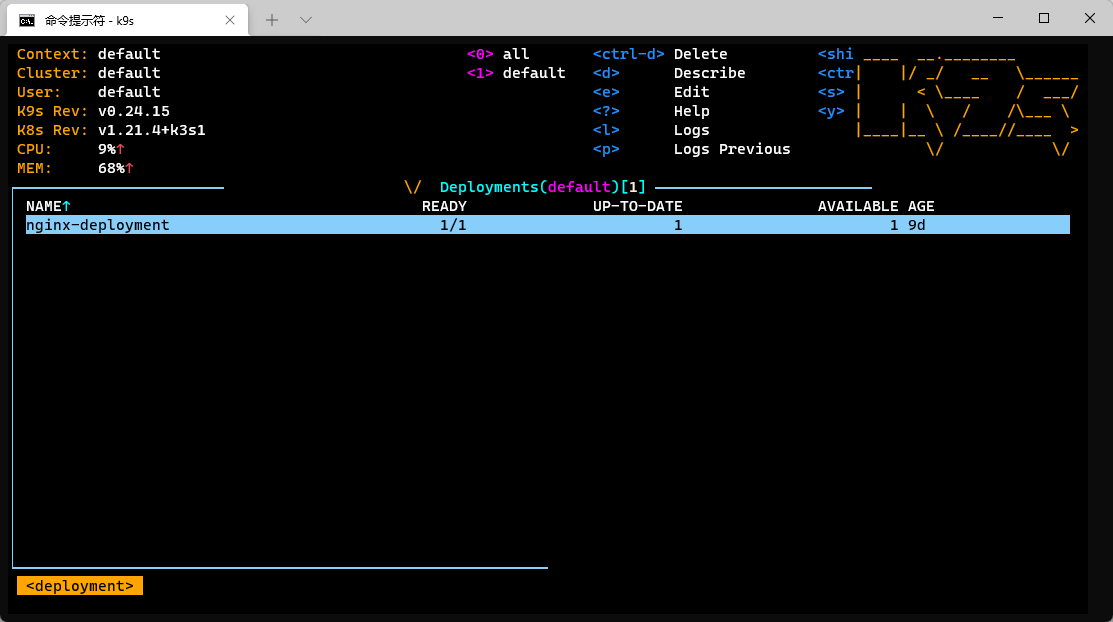Click the AVAILABLE column header
Image resolution: width=1113 pixels, height=622 pixels.
(x=858, y=206)
